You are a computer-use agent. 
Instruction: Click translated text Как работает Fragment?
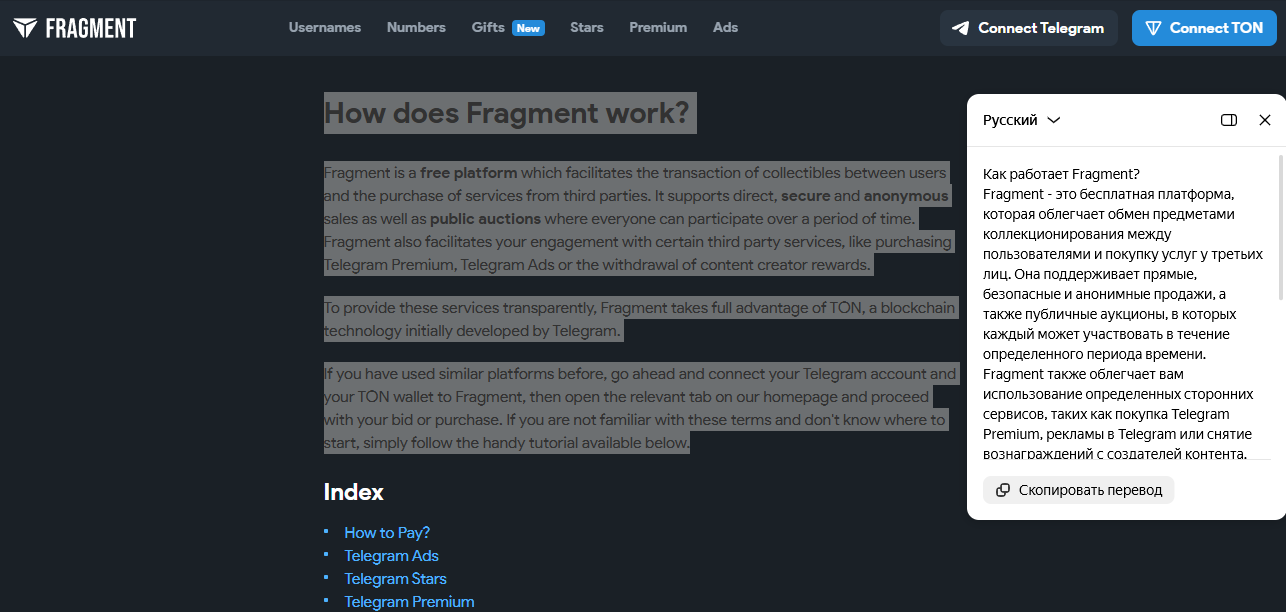[1061, 174]
